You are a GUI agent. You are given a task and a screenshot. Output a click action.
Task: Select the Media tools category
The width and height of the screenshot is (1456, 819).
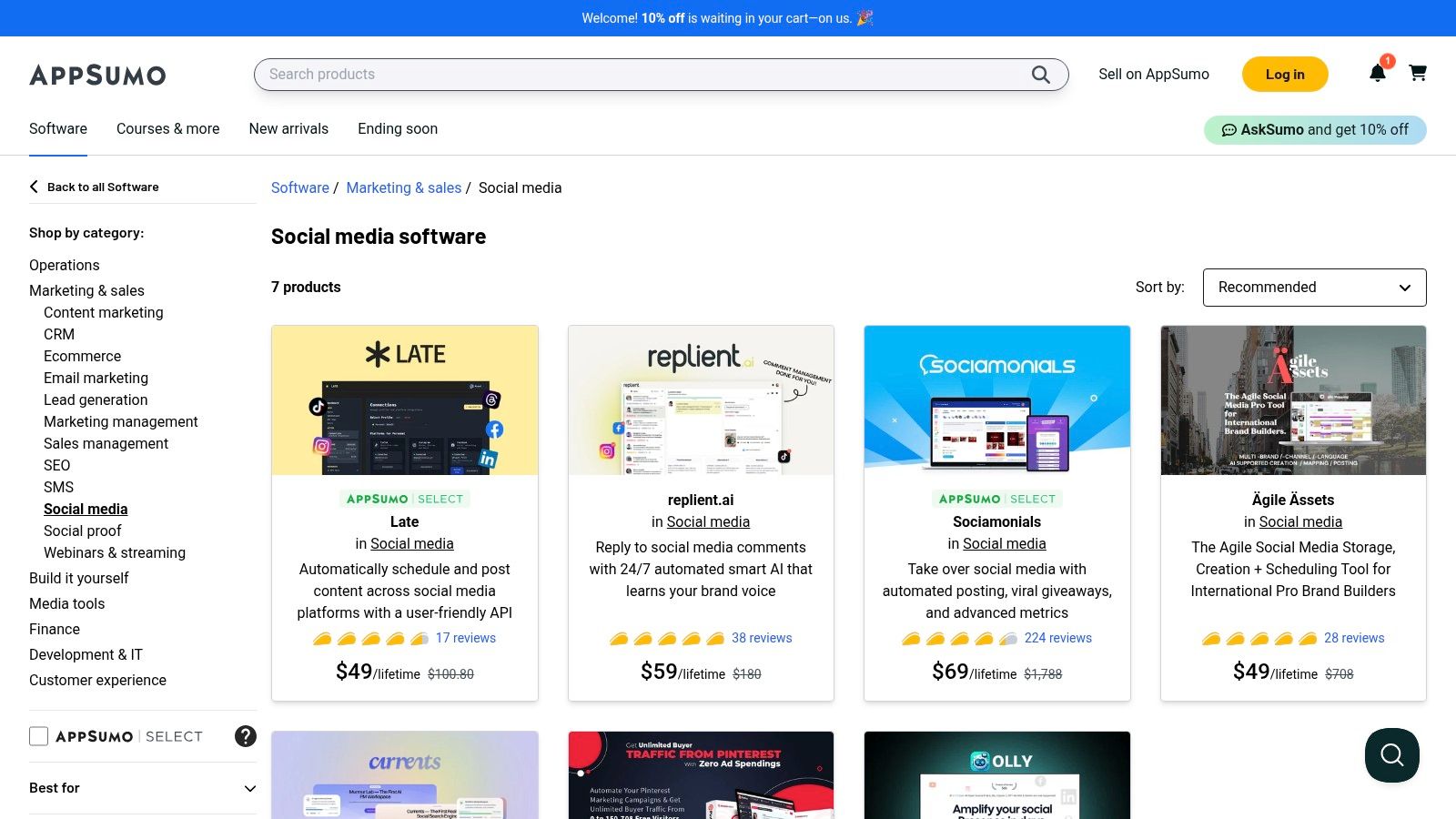[x=66, y=603]
